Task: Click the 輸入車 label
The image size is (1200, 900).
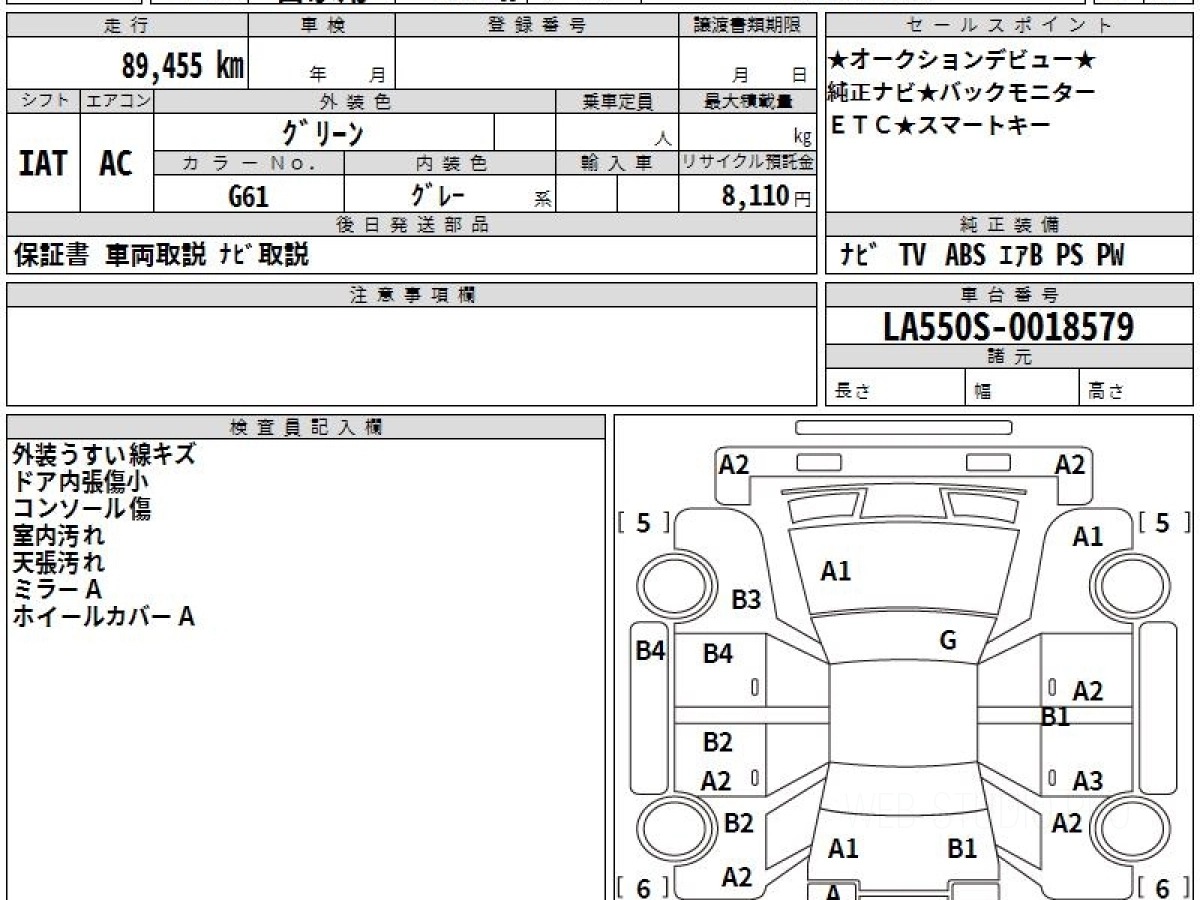Action: 617,163
